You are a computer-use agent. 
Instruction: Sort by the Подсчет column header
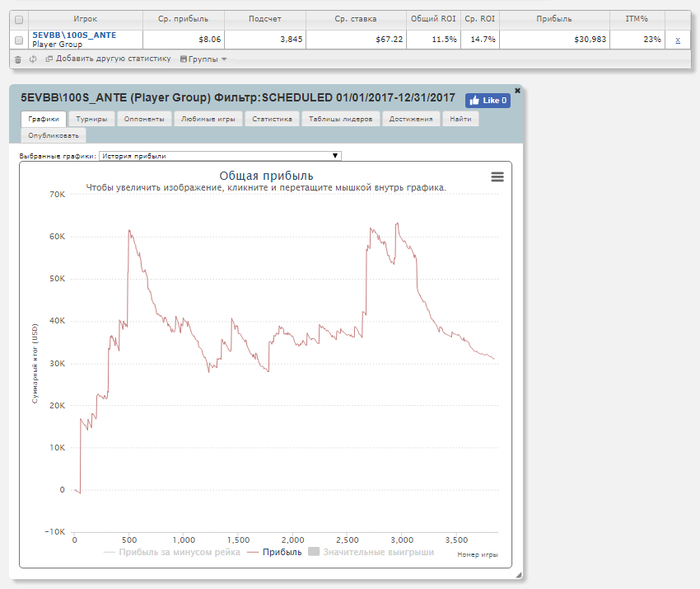click(265, 19)
